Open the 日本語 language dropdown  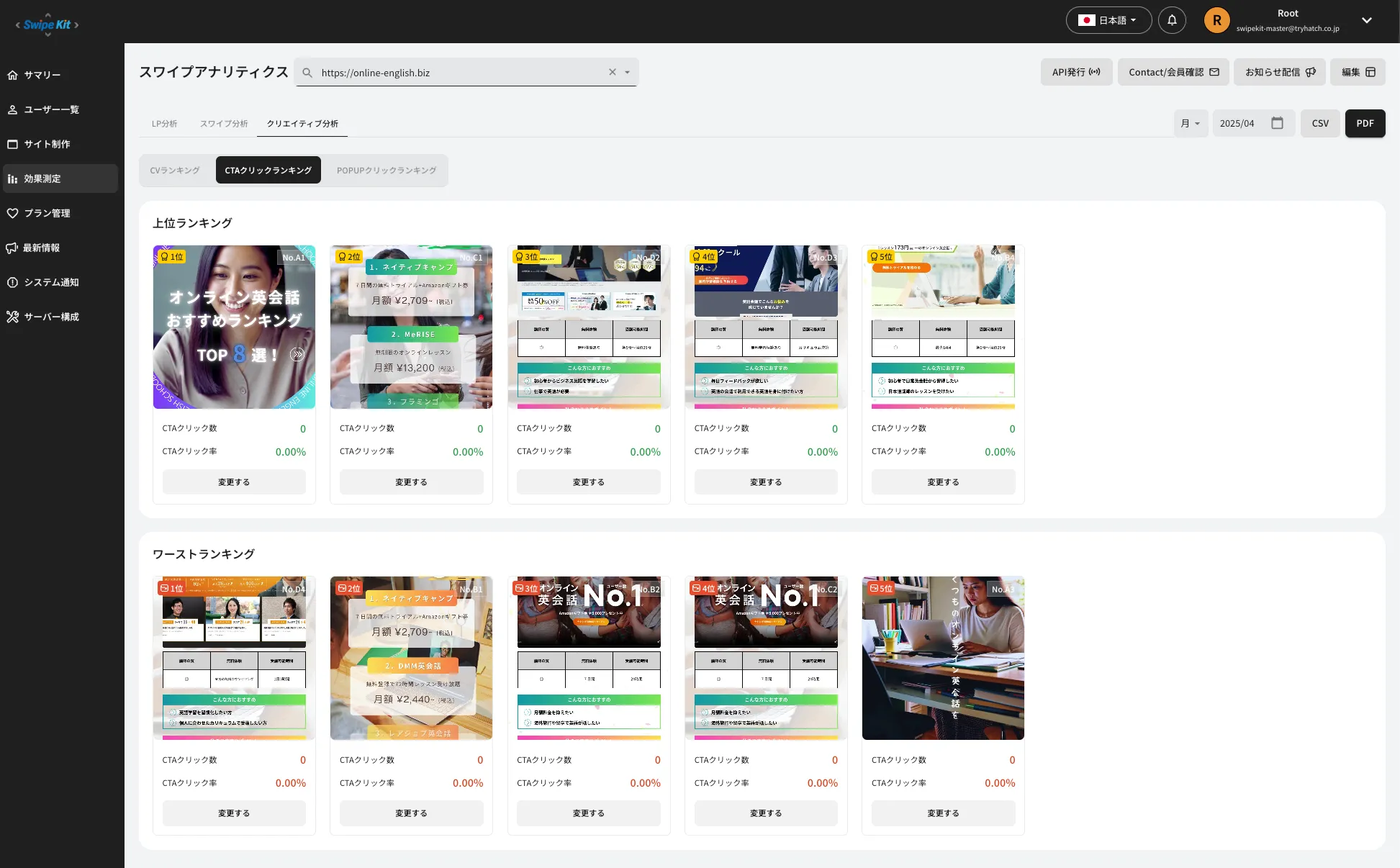pyautogui.click(x=1108, y=20)
